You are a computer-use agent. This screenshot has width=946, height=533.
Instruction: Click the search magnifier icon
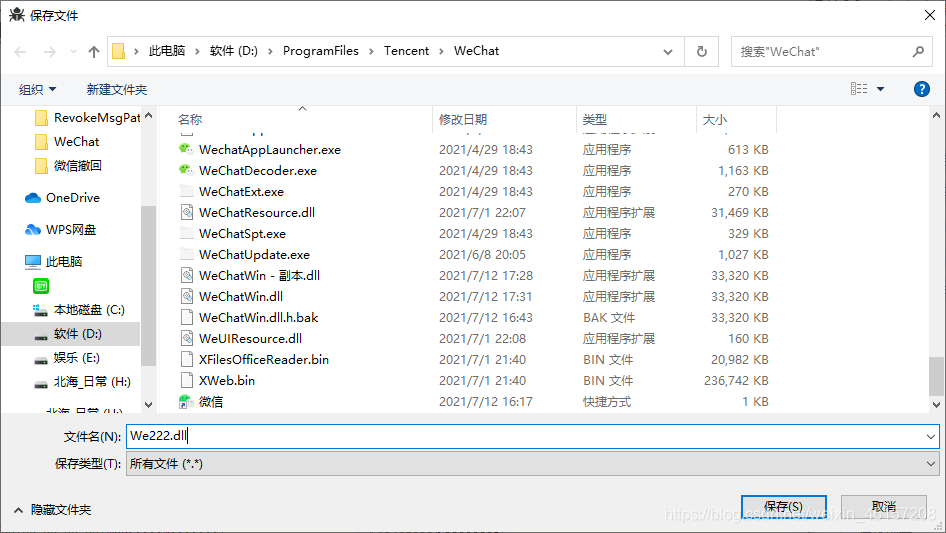[x=918, y=51]
